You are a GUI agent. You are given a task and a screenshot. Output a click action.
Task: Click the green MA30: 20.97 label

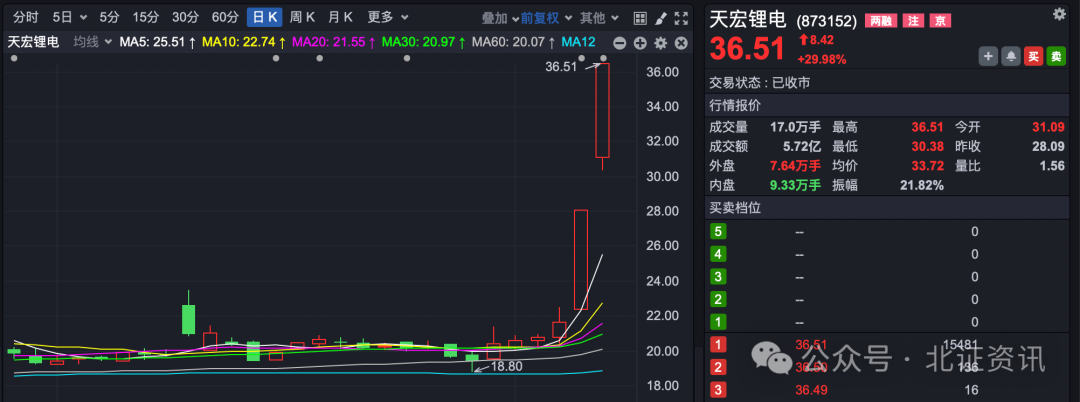424,42
